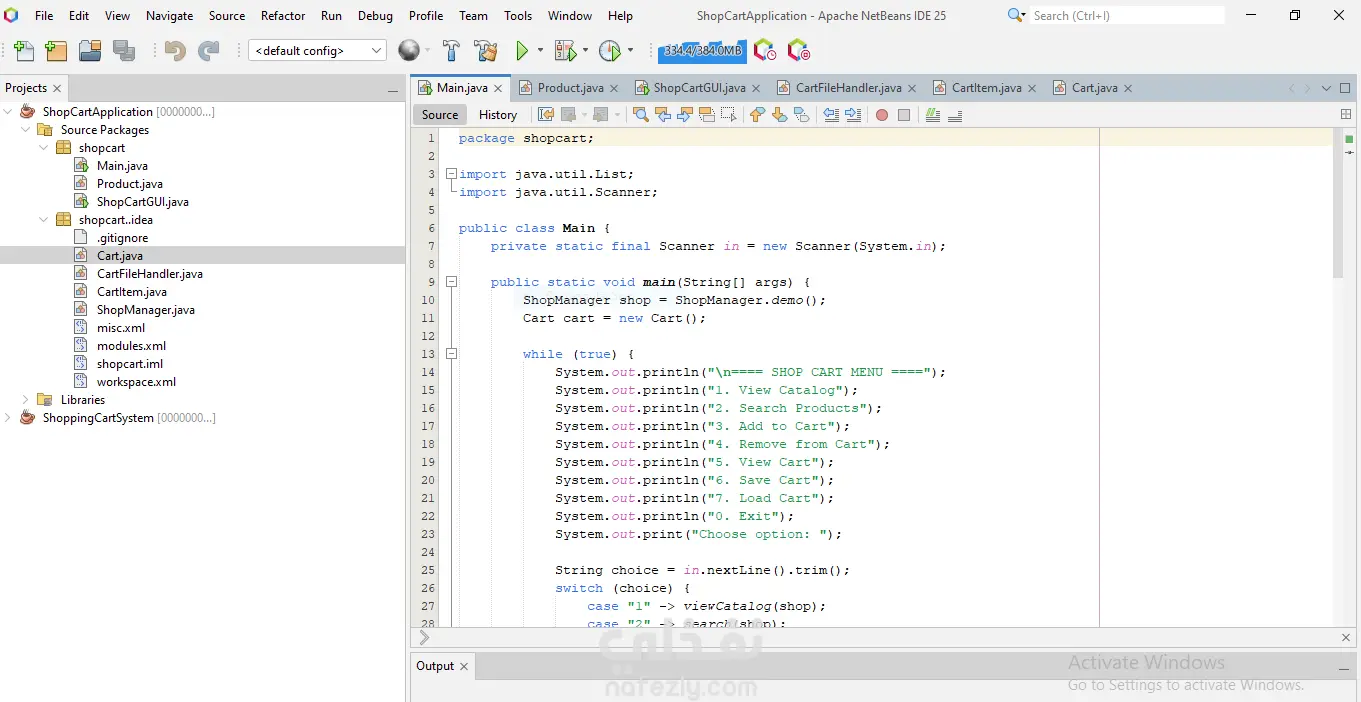Screen dimensions: 1361x702
Task: Open the default config dropdown
Action: coord(317,51)
